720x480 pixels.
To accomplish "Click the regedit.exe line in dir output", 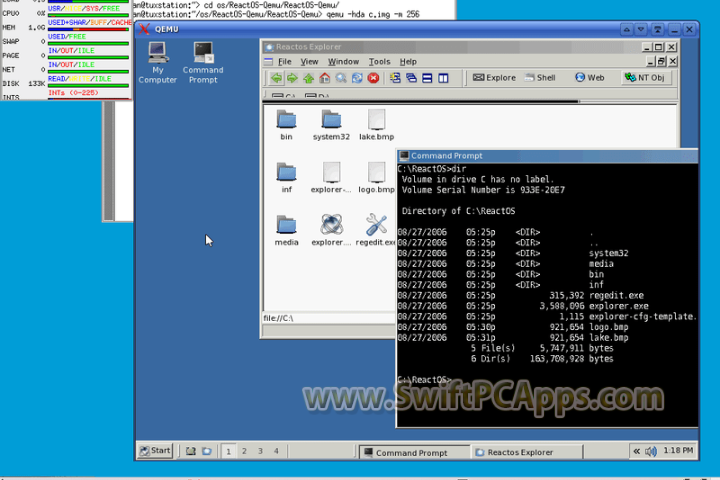I will point(521,295).
